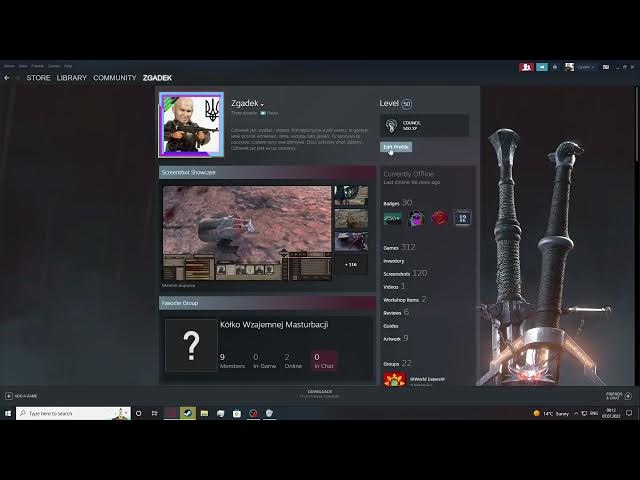Click the badge showing number 12
The width and height of the screenshot is (640, 480).
tap(463, 218)
